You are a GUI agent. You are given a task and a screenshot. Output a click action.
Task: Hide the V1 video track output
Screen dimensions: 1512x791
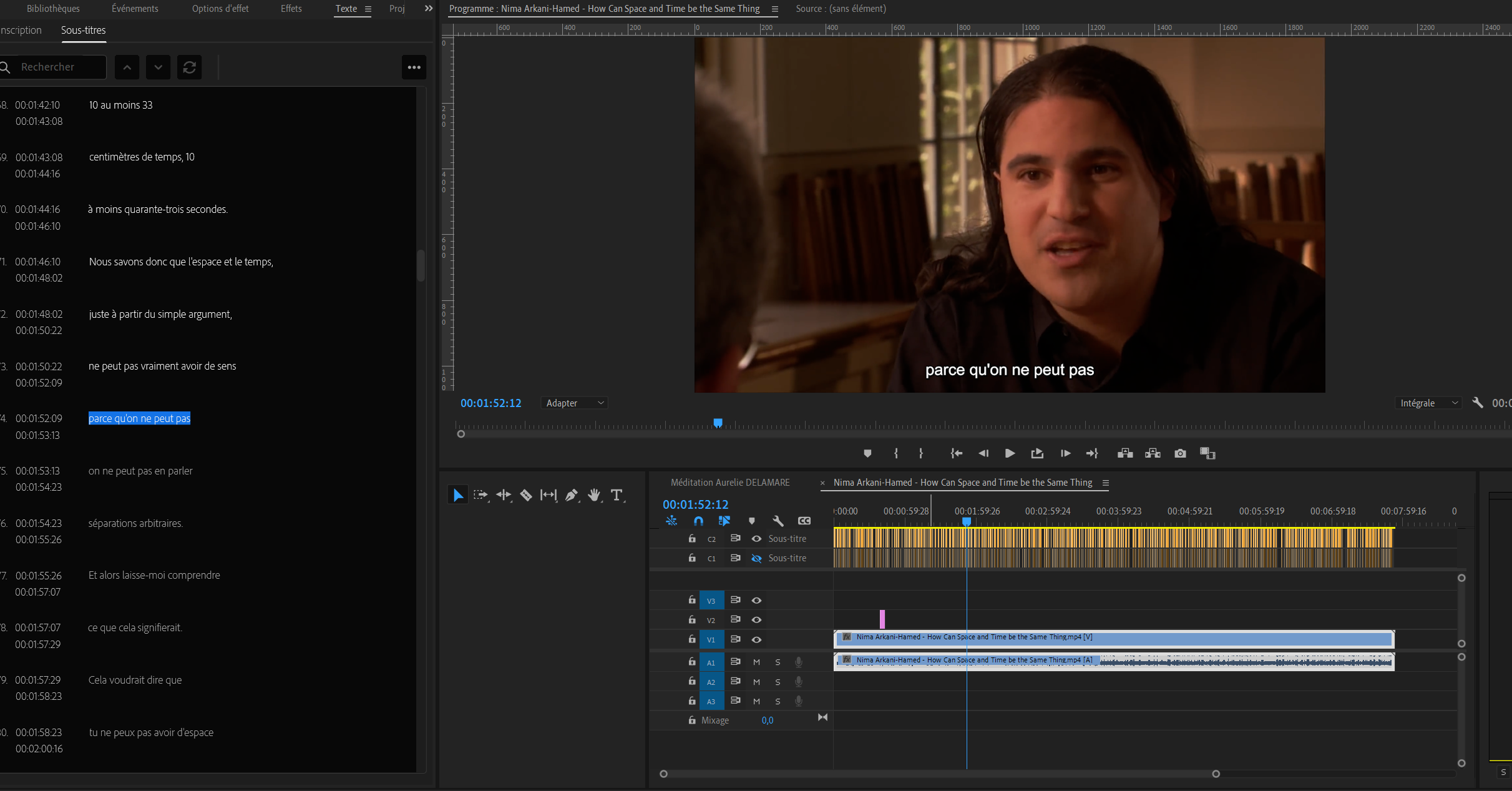756,639
